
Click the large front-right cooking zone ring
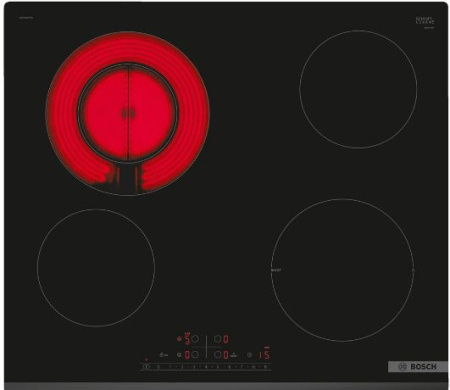click(x=343, y=270)
